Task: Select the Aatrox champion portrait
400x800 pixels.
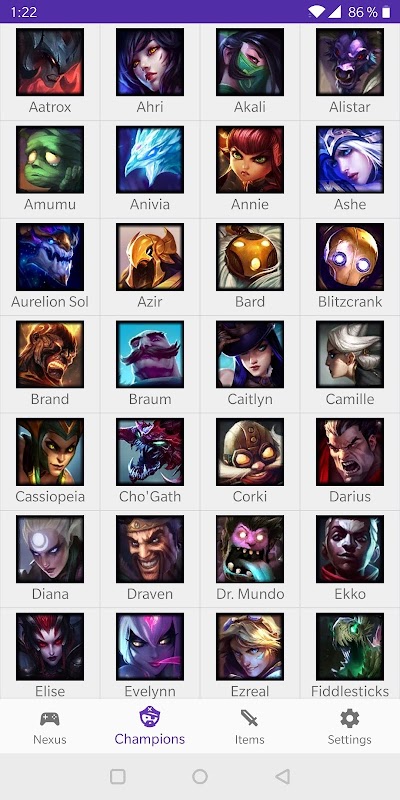Action: (50, 62)
